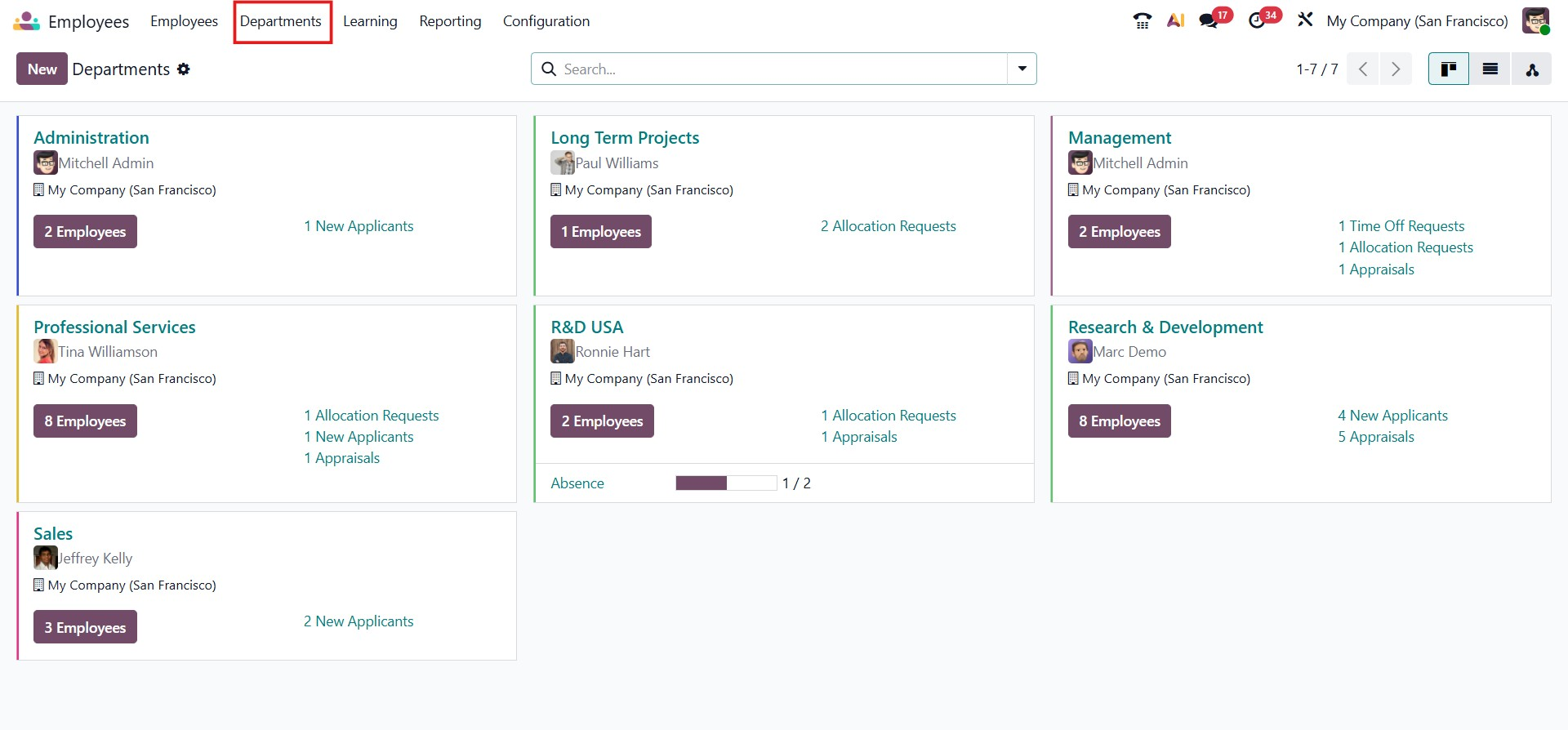The height and width of the screenshot is (730, 1568).
Task: Open the activities clock icon
Action: click(1258, 21)
